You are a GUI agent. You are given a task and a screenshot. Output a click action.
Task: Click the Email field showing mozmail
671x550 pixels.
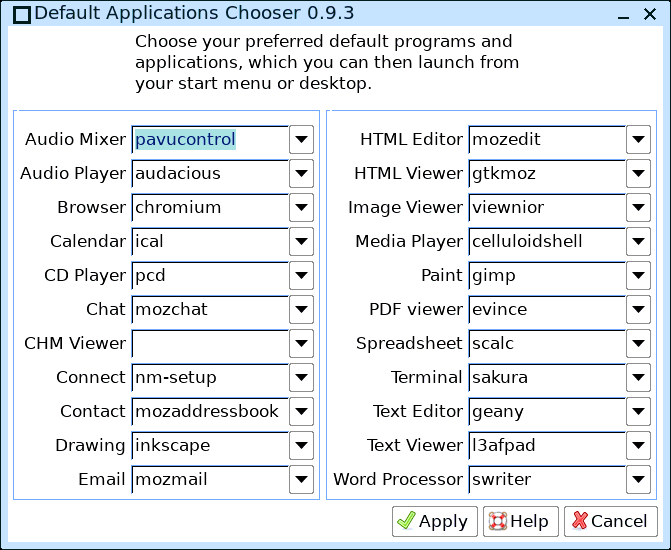(210, 479)
